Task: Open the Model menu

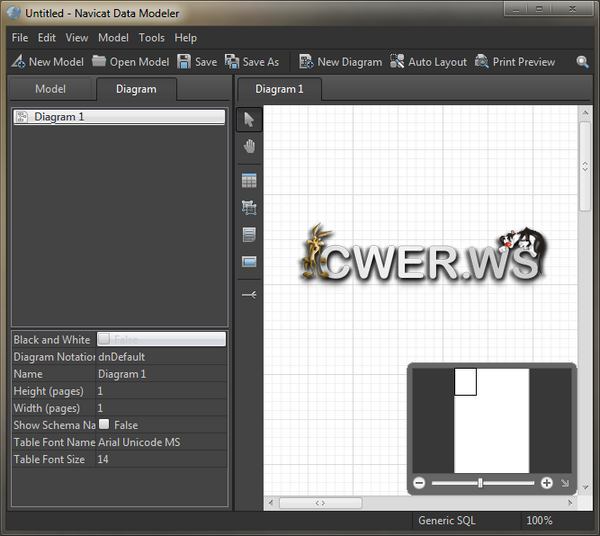Action: [113, 38]
